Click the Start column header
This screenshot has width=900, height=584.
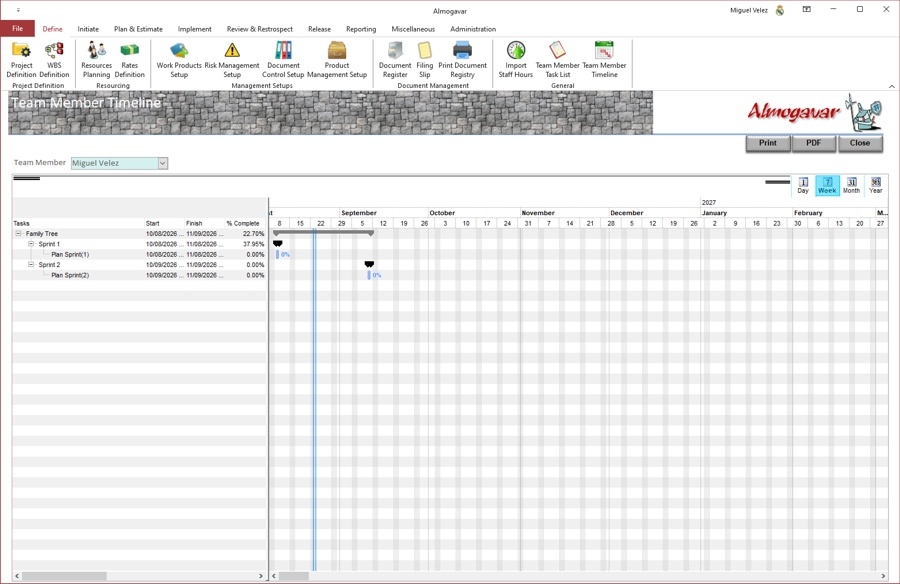pos(165,223)
